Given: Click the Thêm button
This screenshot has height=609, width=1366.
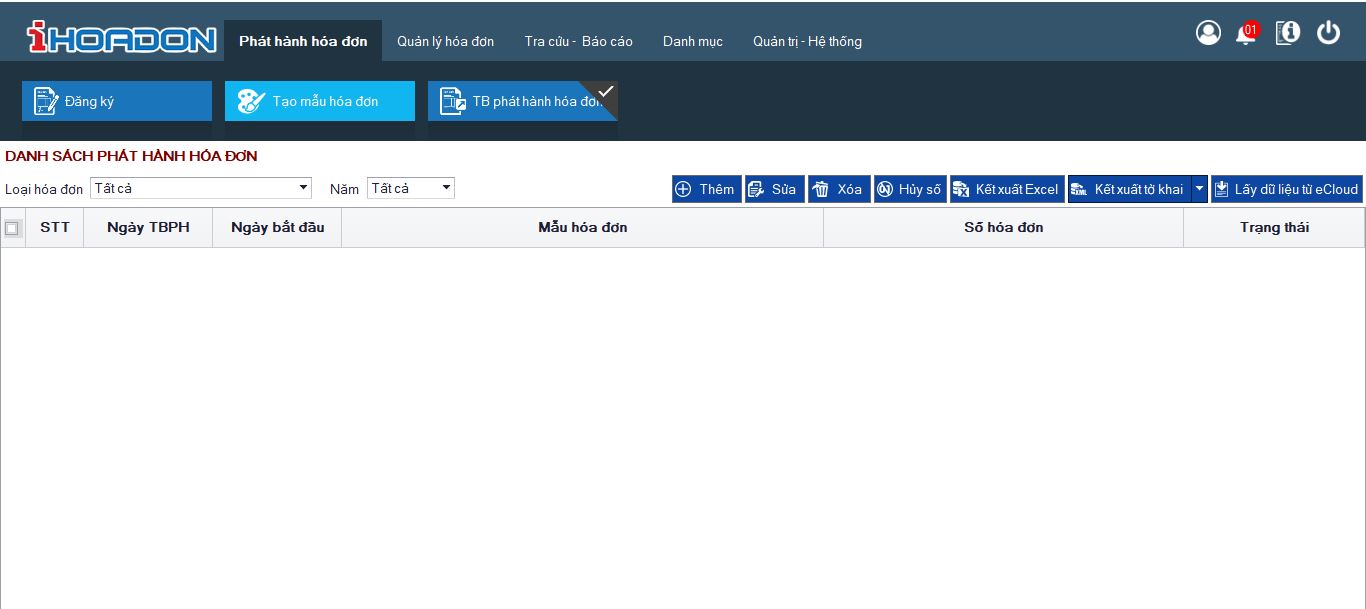Looking at the screenshot, I should click(x=706, y=189).
